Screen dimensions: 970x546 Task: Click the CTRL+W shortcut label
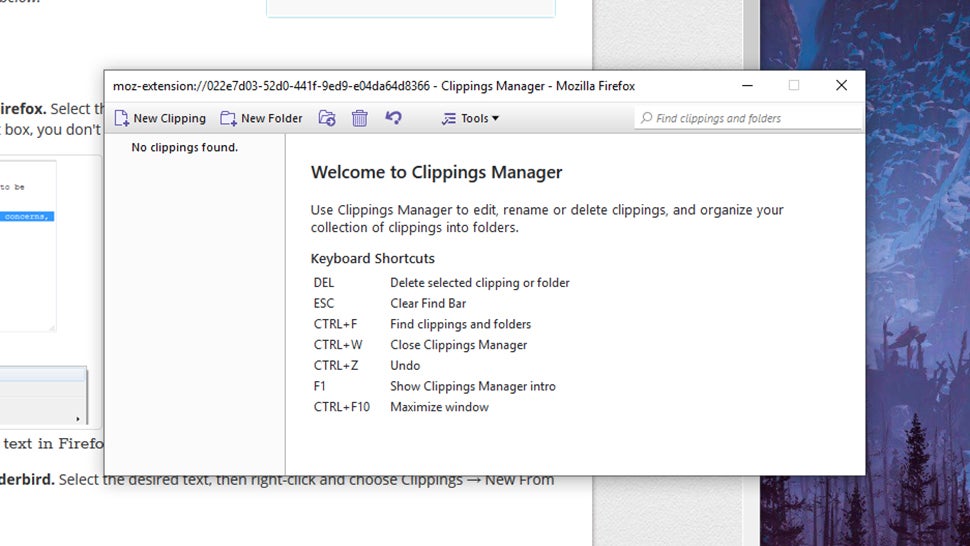[338, 345]
